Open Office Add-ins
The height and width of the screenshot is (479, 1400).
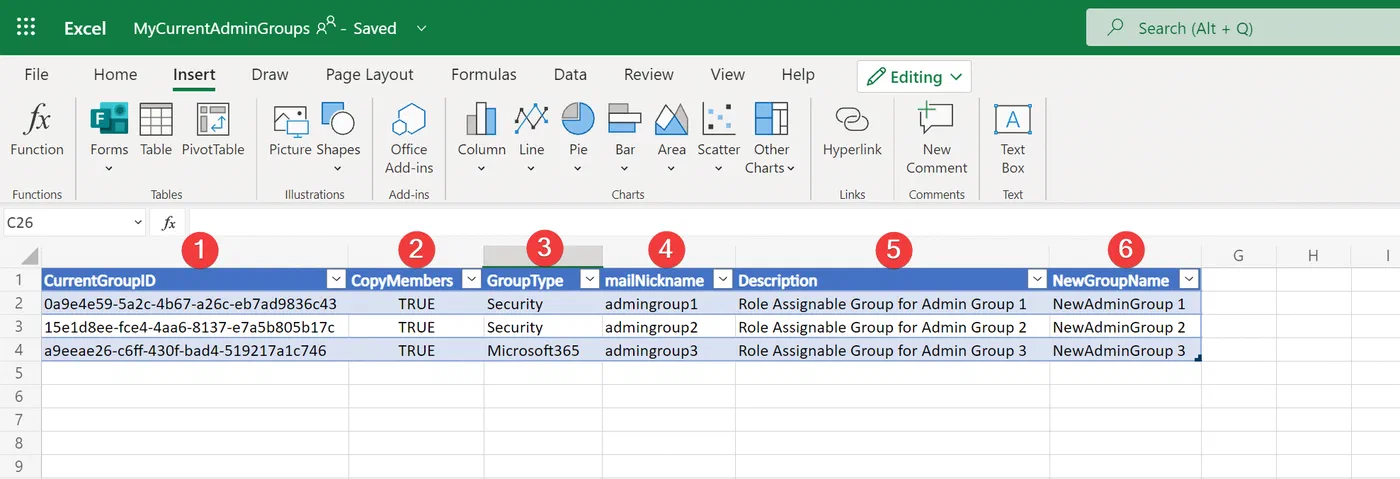[x=409, y=119]
